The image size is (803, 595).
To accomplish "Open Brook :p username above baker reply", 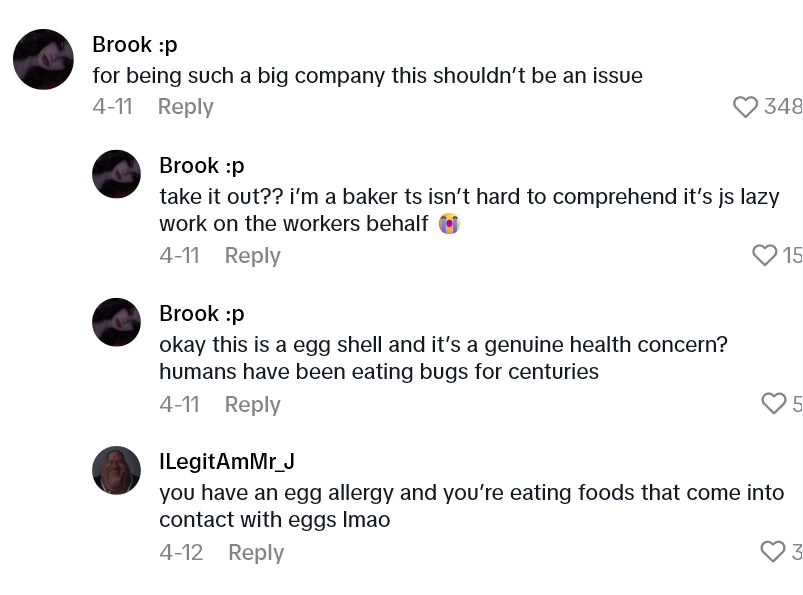I will [201, 165].
